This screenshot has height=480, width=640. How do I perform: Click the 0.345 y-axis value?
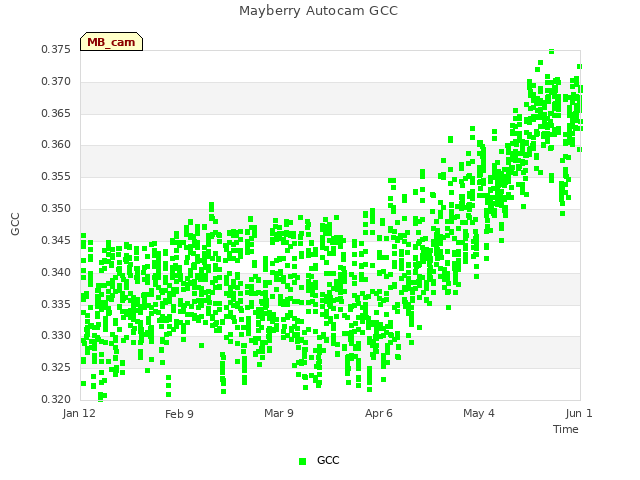(56, 240)
